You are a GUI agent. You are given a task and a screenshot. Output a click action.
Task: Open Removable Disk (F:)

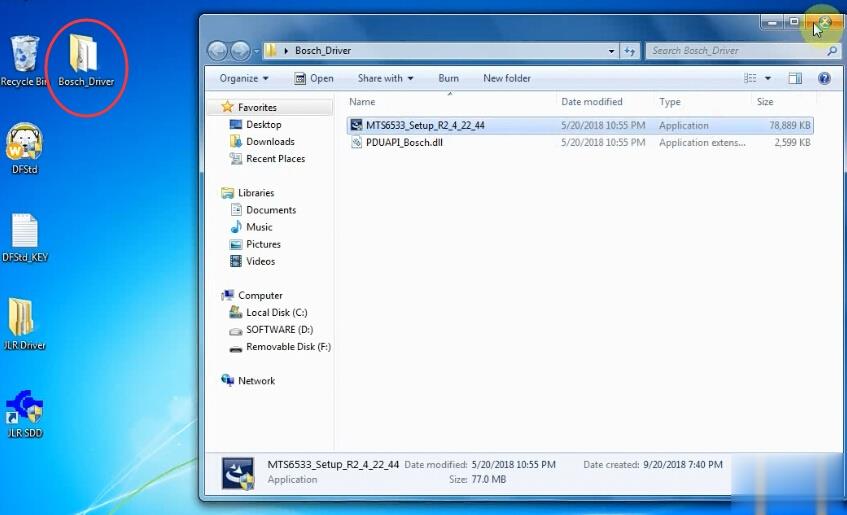[x=288, y=347]
